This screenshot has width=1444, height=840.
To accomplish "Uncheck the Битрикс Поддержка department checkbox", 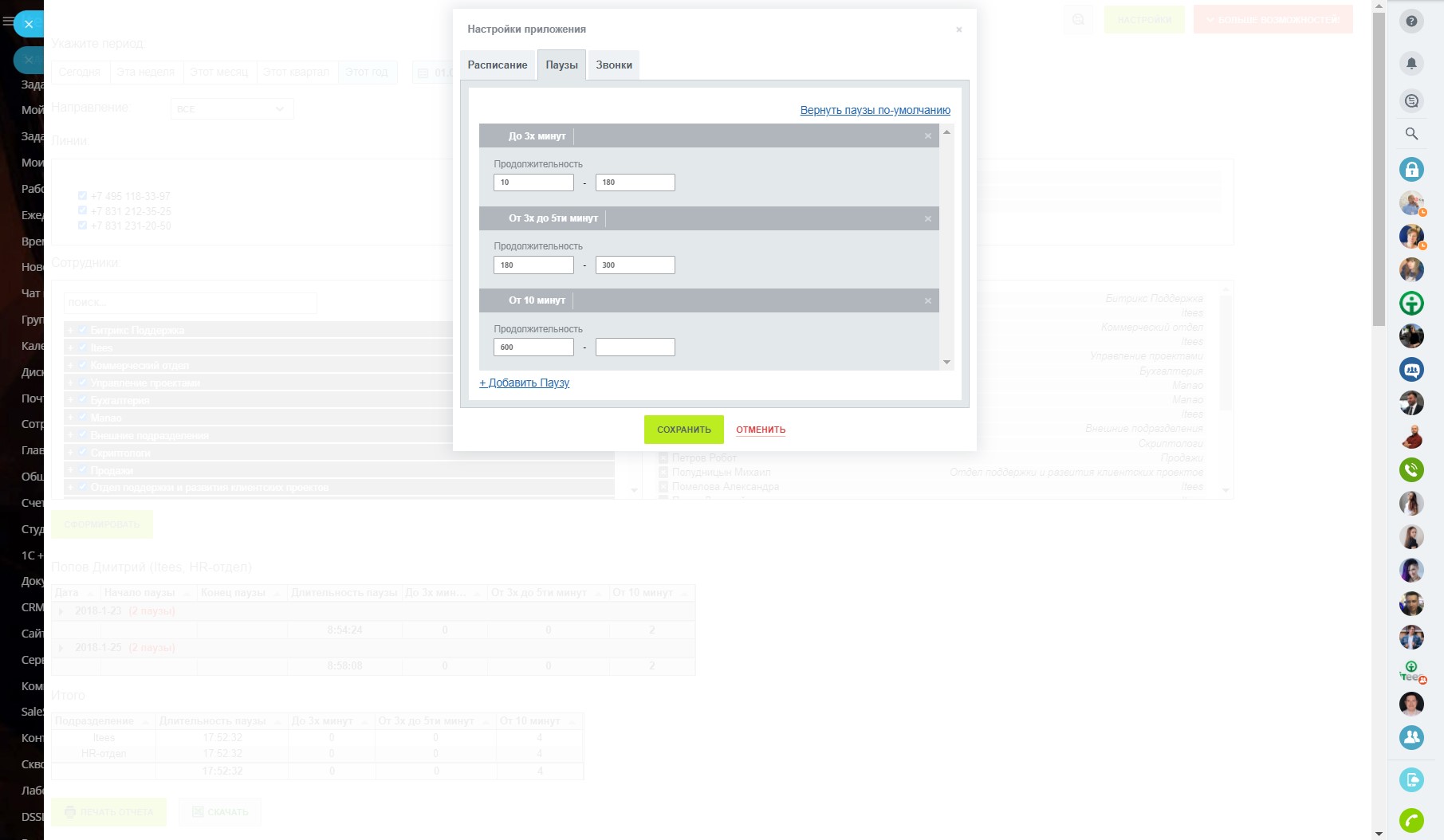I will pos(82,329).
